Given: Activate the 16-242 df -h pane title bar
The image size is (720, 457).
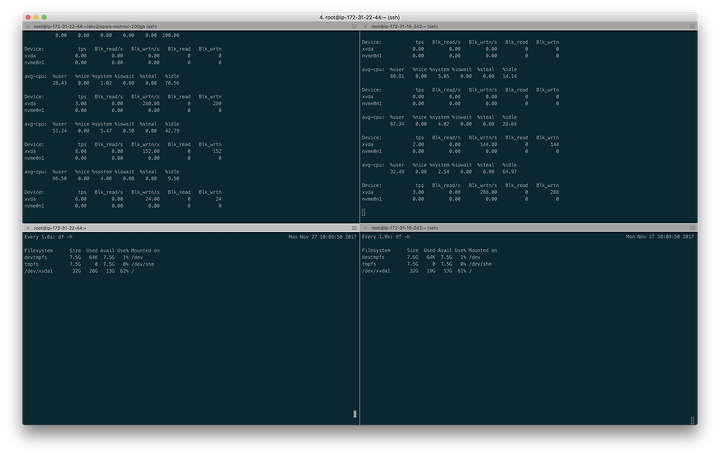Looking at the screenshot, I should [529, 228].
